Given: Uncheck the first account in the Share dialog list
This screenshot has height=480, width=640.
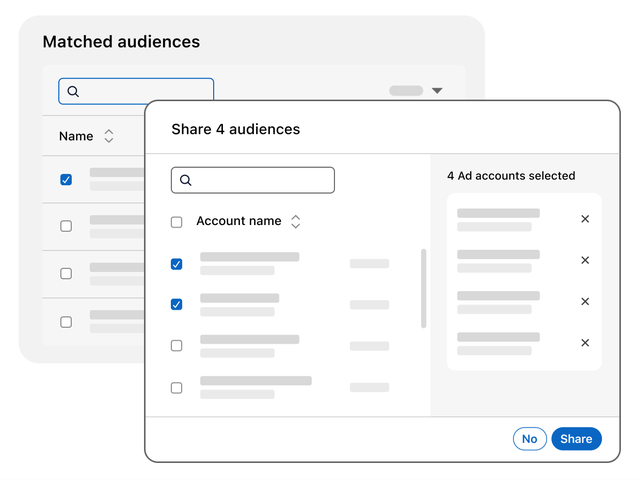Looking at the screenshot, I should point(176,264).
